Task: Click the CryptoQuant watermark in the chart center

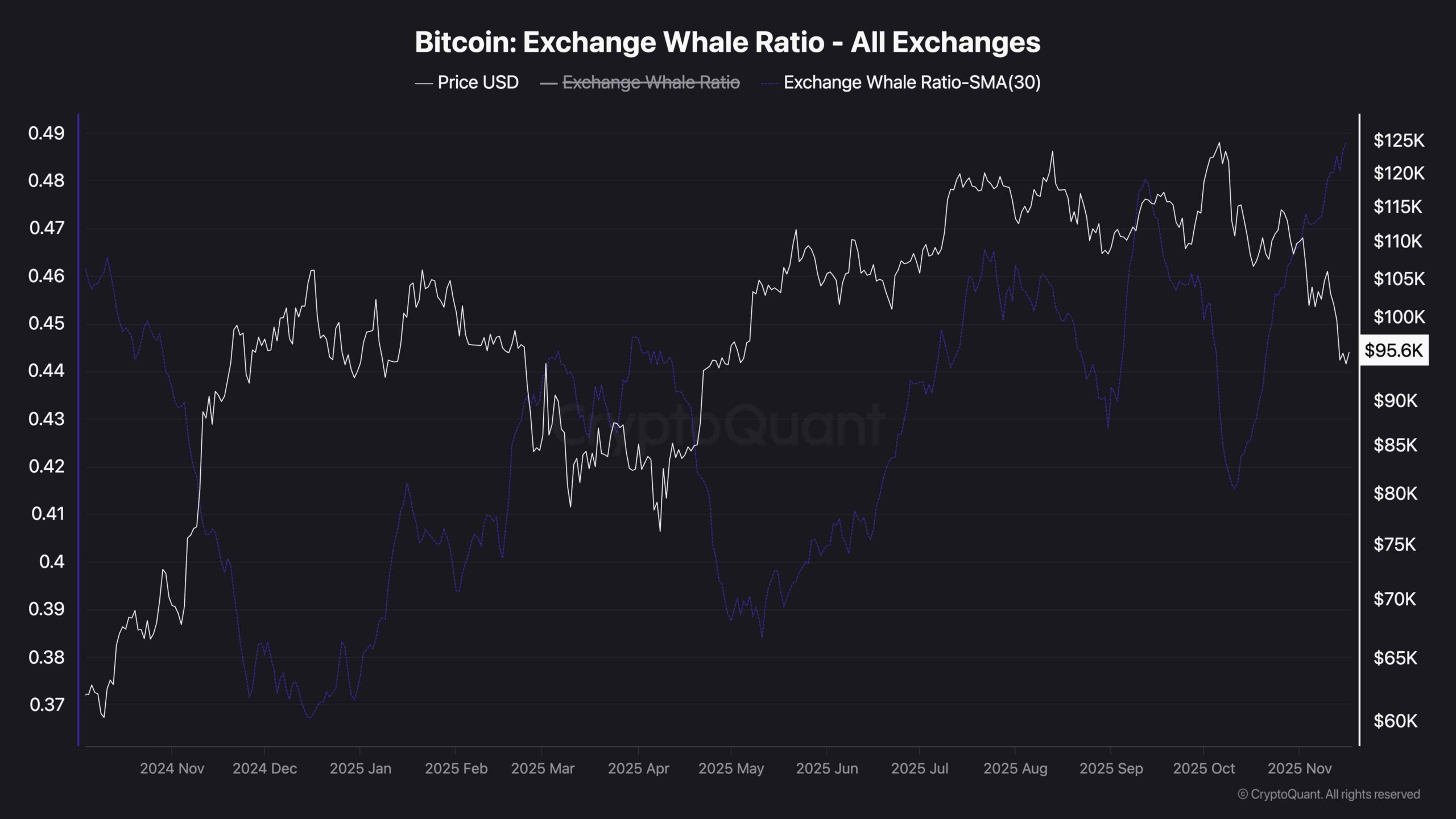Action: coord(722,424)
